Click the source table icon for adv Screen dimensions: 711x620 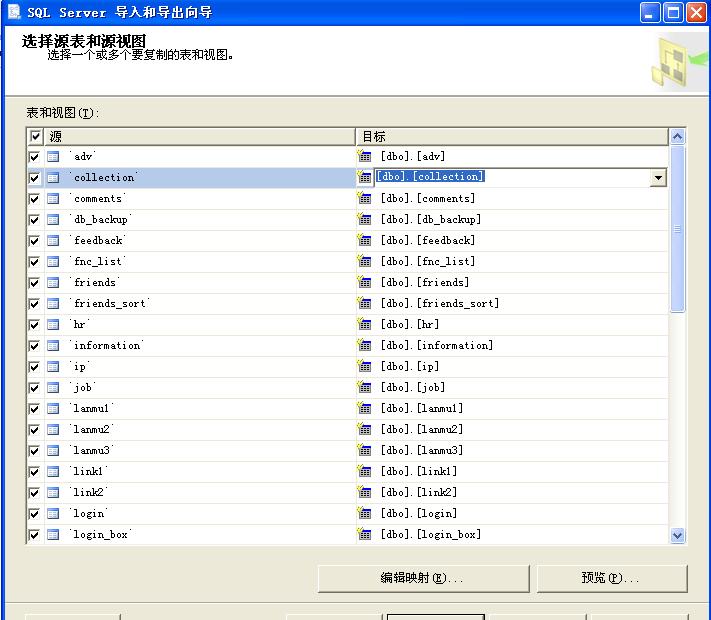click(x=53, y=157)
